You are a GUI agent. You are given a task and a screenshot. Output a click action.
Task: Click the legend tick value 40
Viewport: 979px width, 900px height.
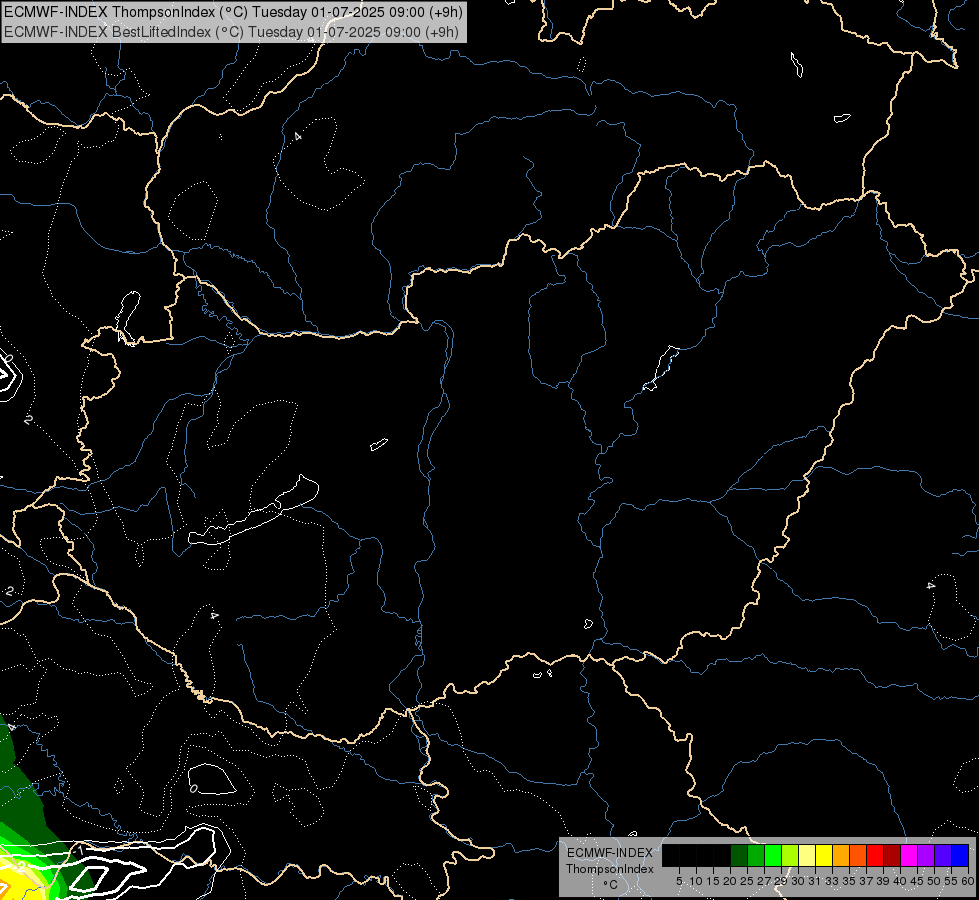point(900,881)
